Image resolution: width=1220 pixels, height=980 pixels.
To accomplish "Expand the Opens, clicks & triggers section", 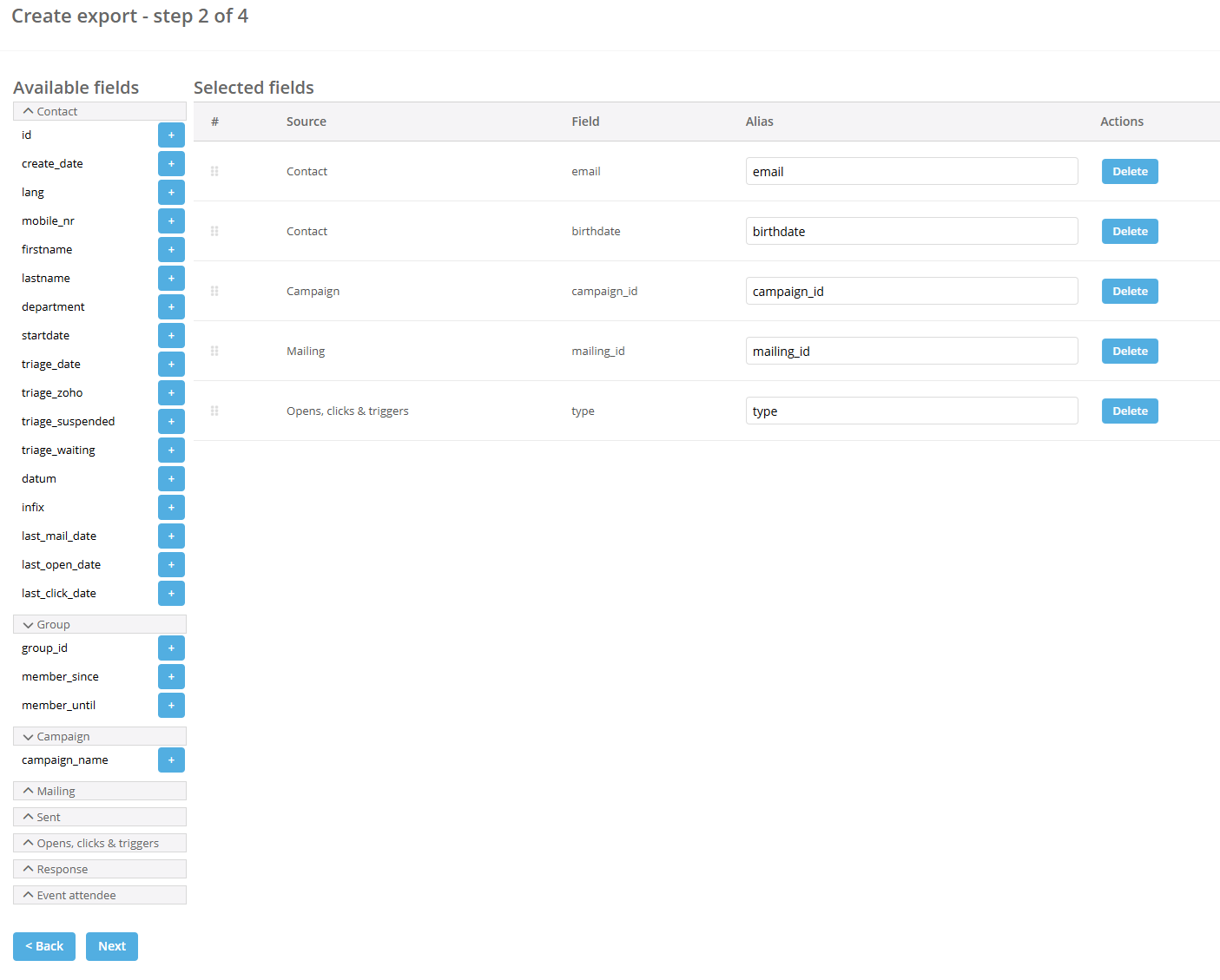I will point(99,843).
